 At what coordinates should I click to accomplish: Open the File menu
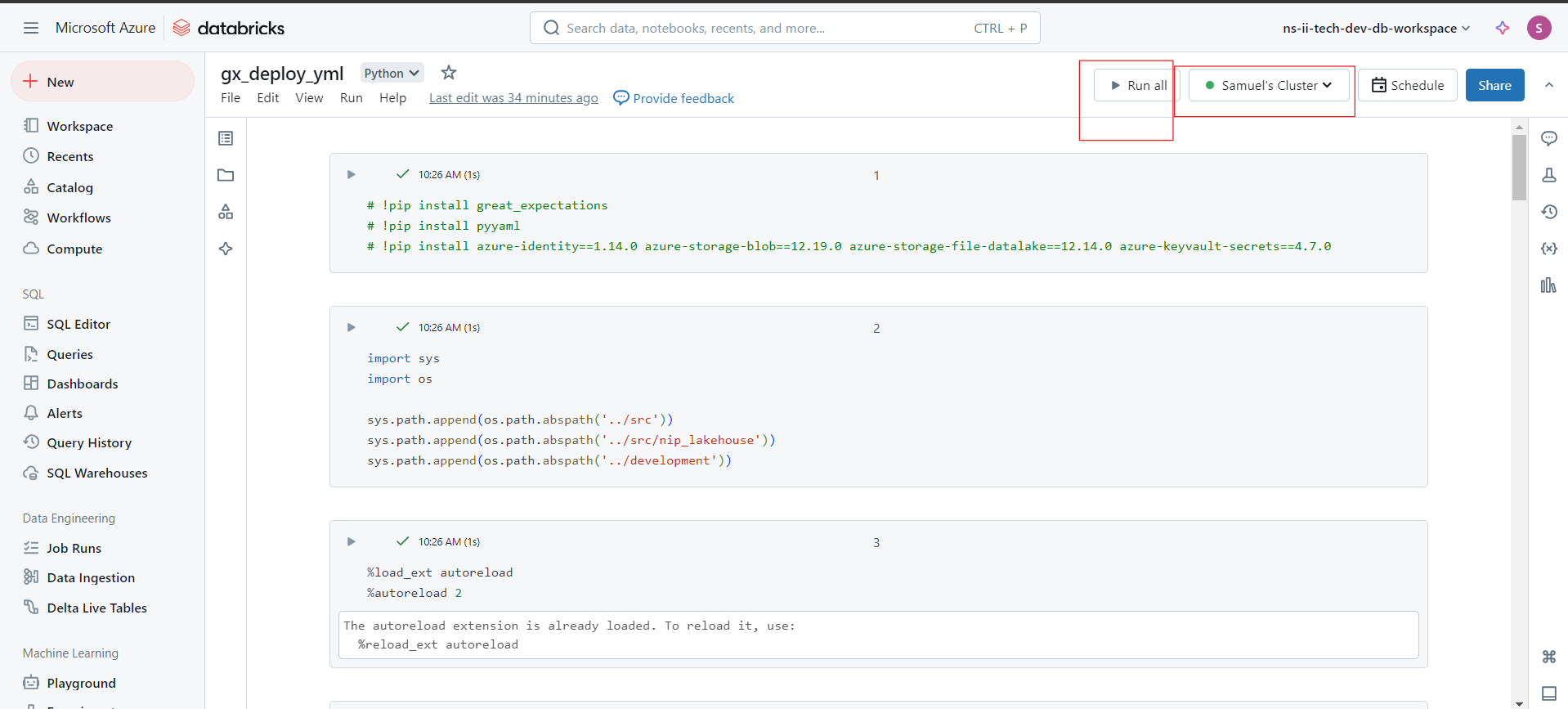point(231,97)
